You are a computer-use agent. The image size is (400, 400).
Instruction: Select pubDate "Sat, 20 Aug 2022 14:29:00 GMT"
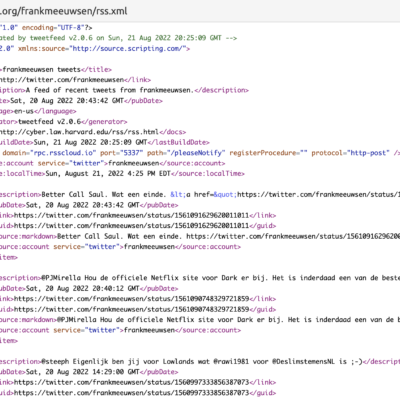pyautogui.click(x=82, y=372)
